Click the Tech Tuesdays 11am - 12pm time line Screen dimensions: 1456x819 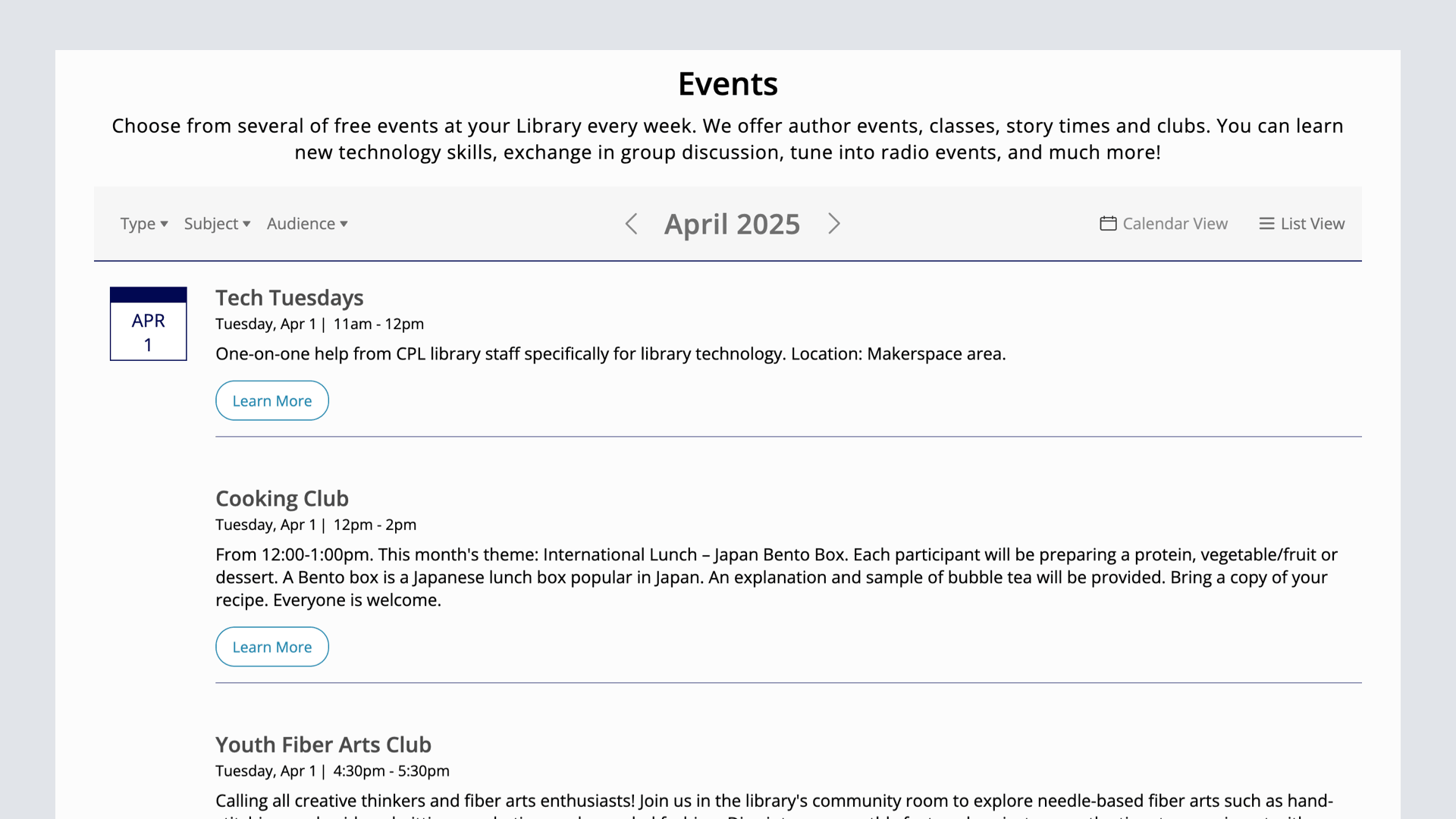point(319,324)
